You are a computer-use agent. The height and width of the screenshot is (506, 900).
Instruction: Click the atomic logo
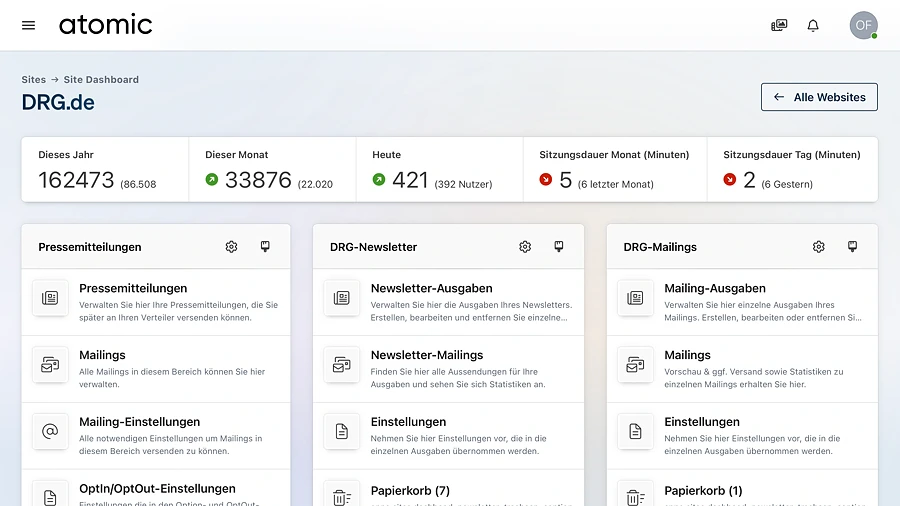[x=106, y=25]
